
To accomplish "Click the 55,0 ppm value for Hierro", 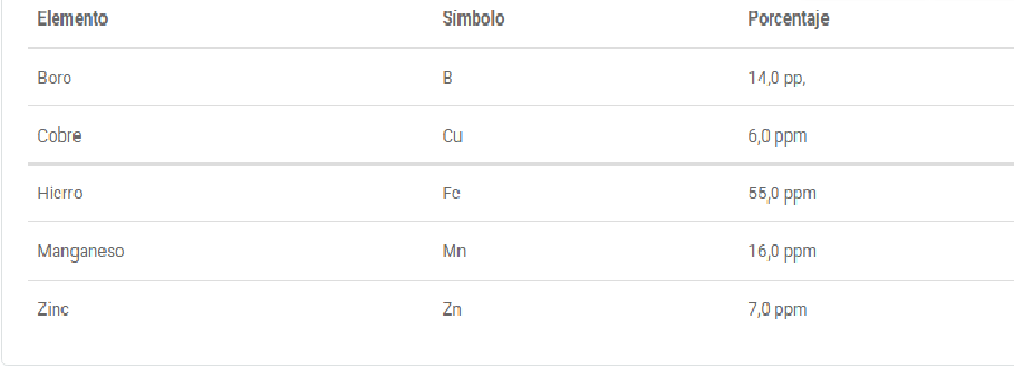I will [x=782, y=194].
